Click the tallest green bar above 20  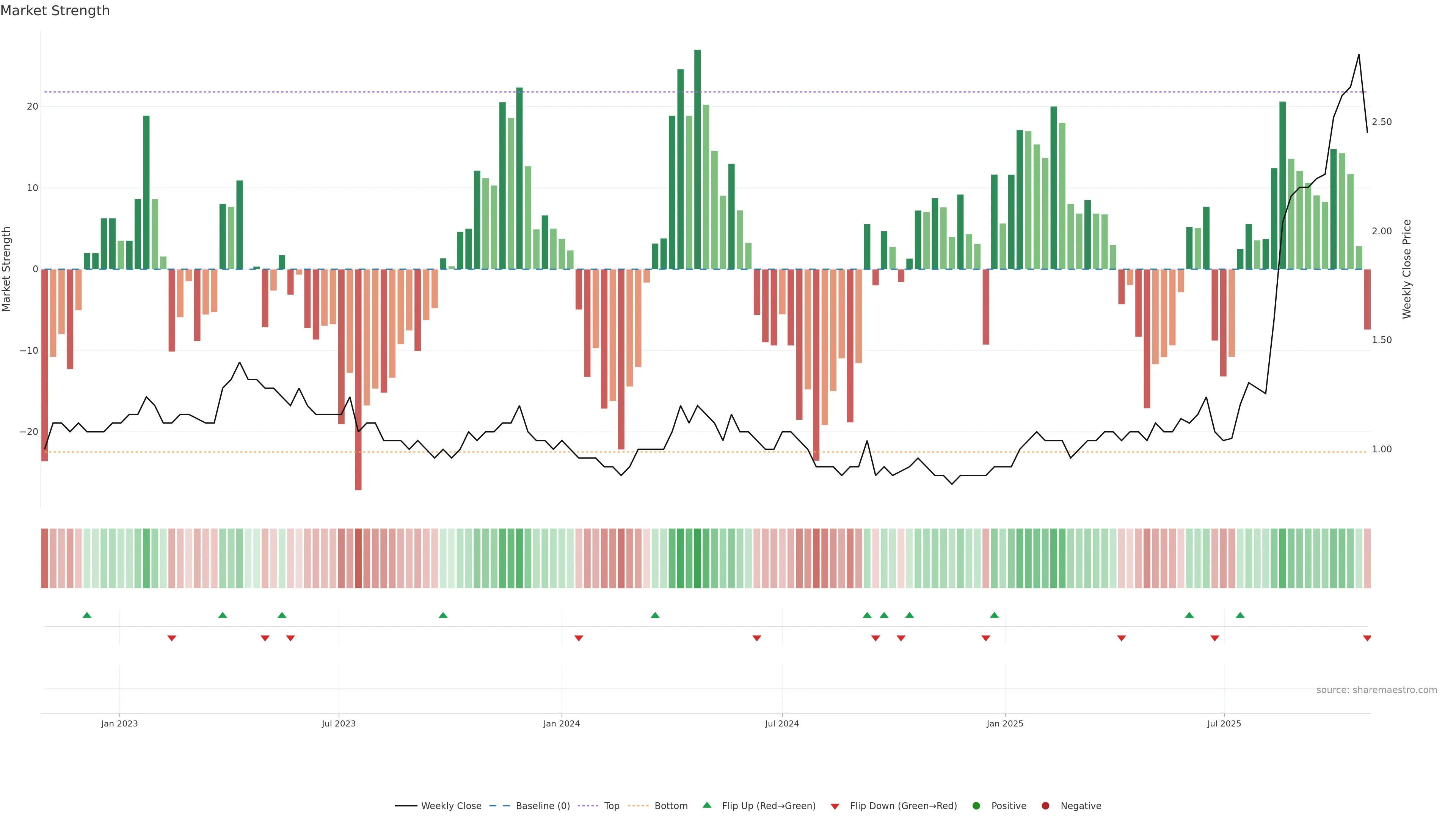coord(698,158)
